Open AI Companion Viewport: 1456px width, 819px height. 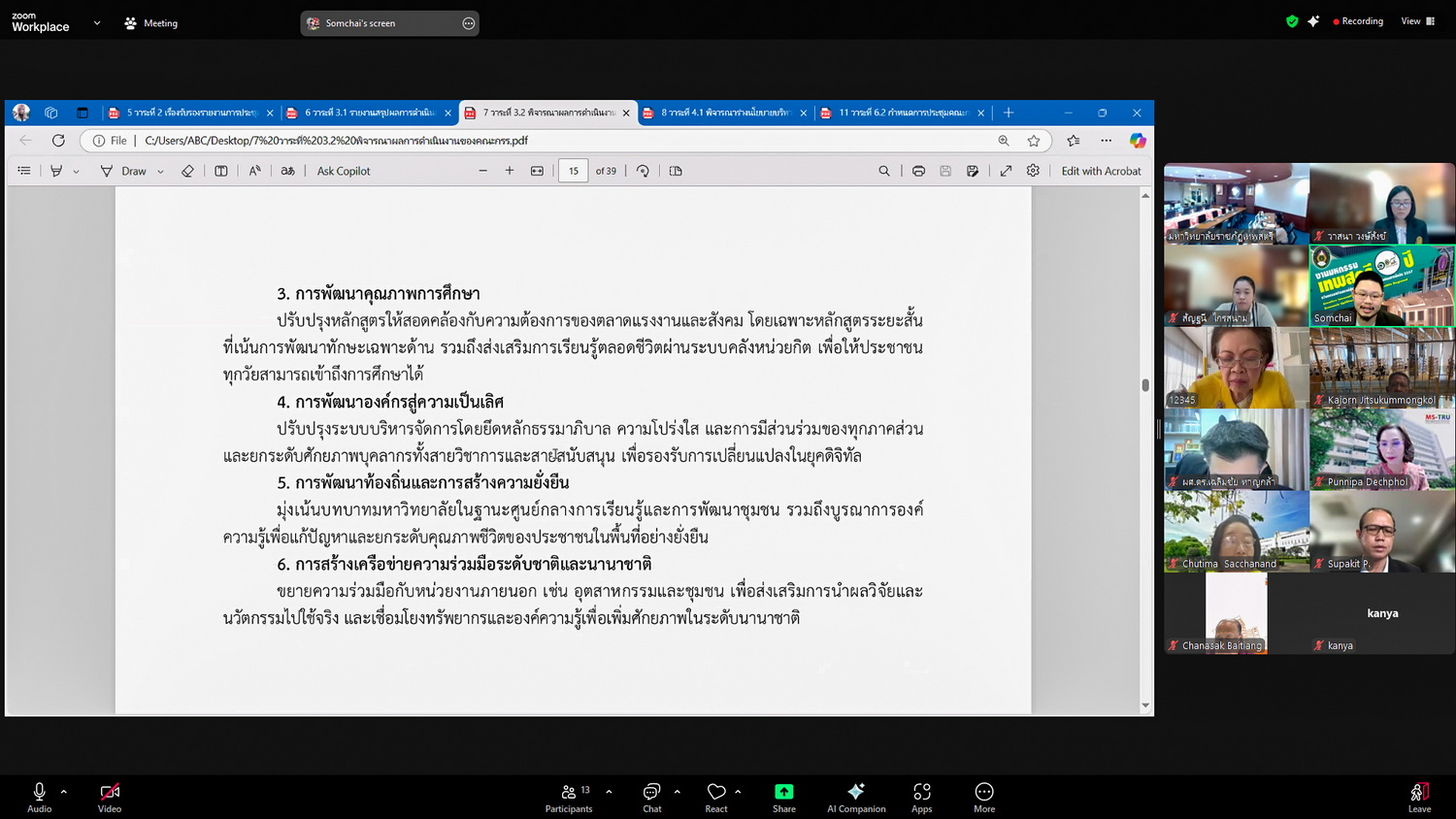(855, 797)
